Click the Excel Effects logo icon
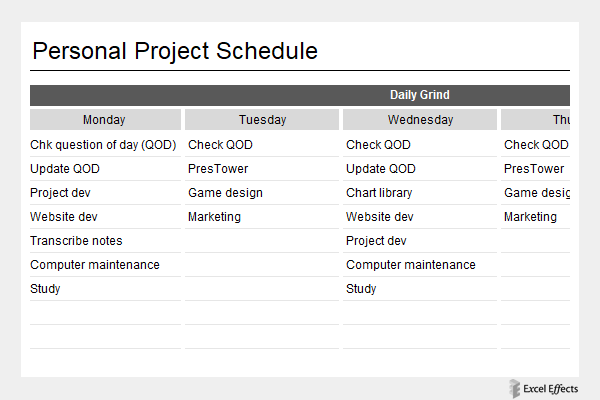This screenshot has width=600, height=400. (x=514, y=388)
